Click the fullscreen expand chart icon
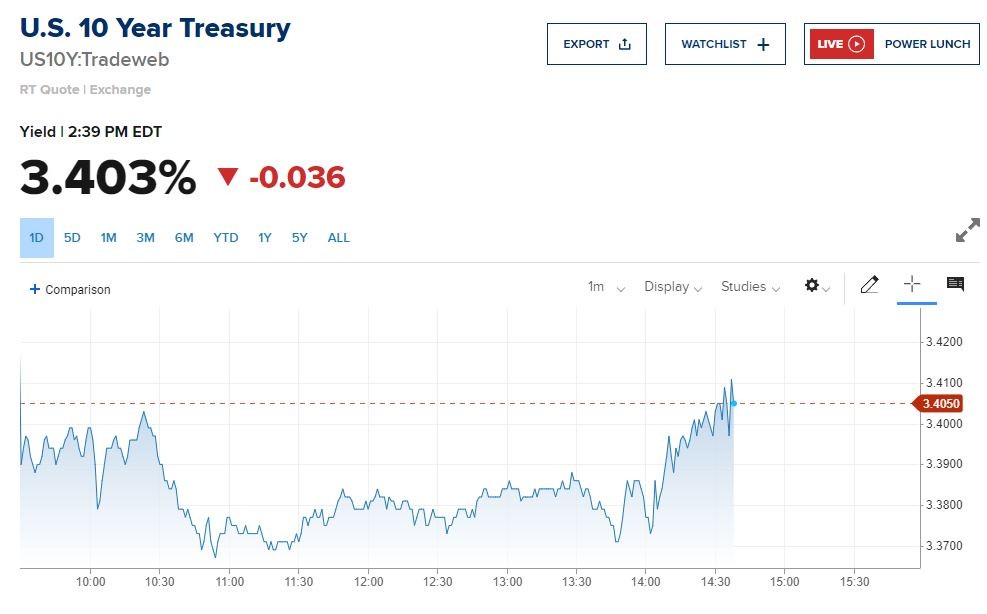 967,232
